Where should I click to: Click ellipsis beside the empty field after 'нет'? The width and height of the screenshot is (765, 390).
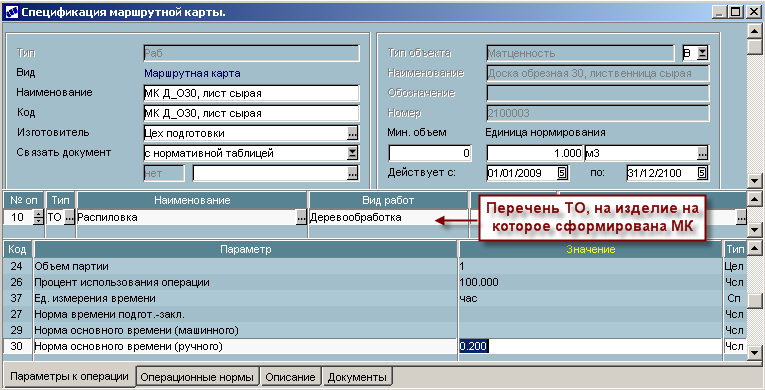[352, 173]
